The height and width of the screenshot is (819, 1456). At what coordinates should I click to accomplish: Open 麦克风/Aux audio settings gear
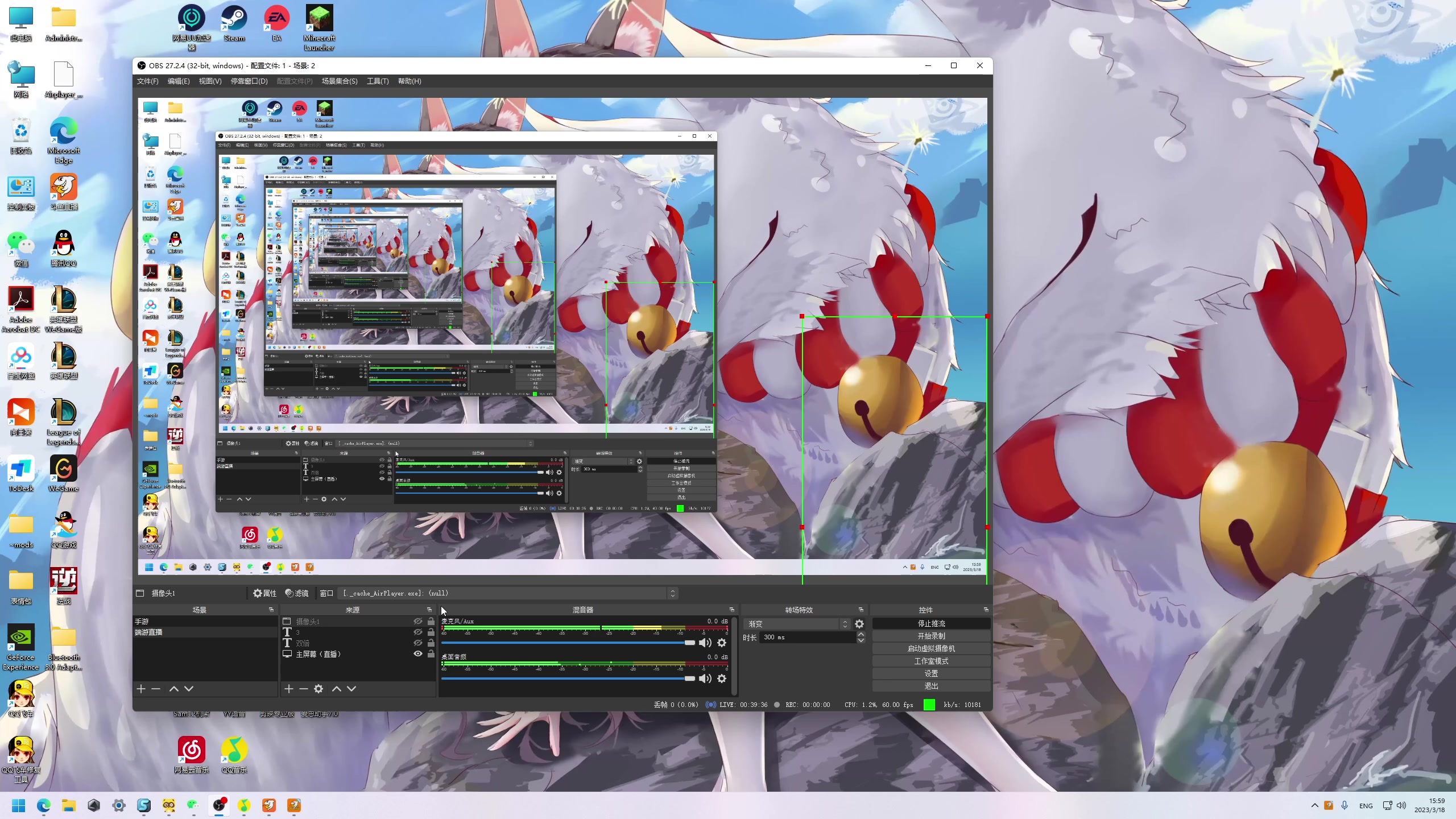point(722,643)
